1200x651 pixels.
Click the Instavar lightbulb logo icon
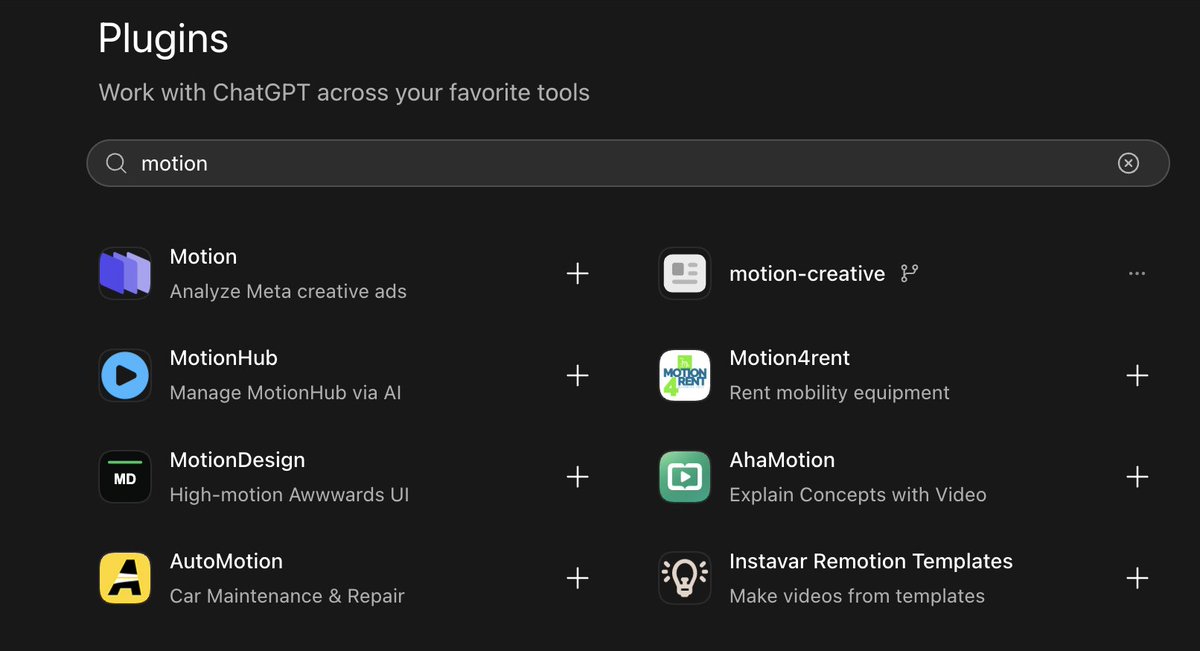pos(685,578)
